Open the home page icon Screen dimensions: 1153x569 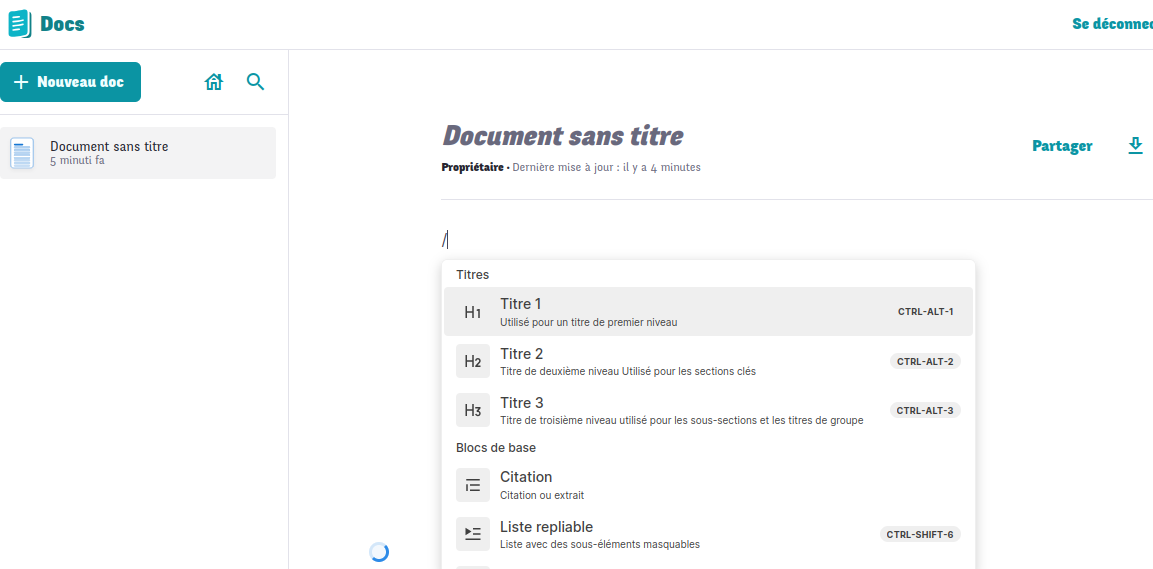click(x=214, y=82)
